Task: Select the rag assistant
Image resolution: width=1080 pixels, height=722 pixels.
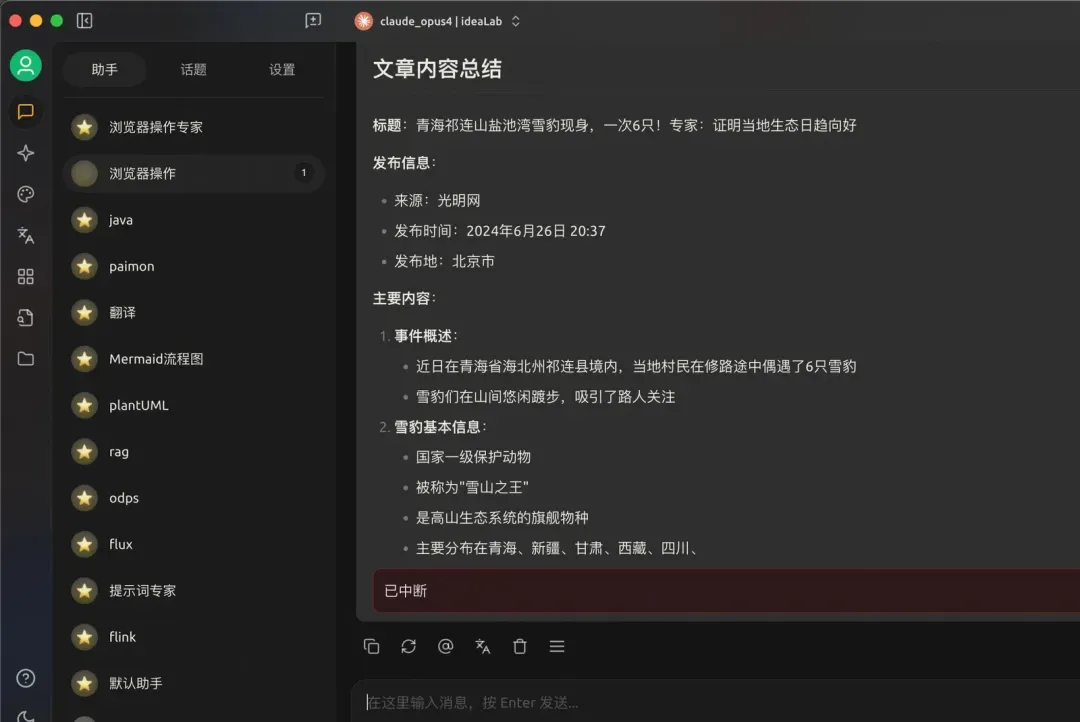Action: [x=194, y=451]
